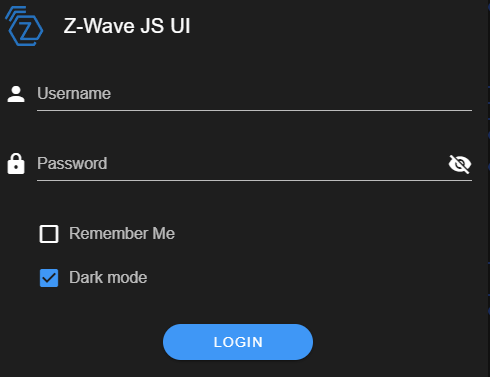The image size is (490, 377).
Task: Click the LOGIN text on the rounded button
Action: [238, 342]
